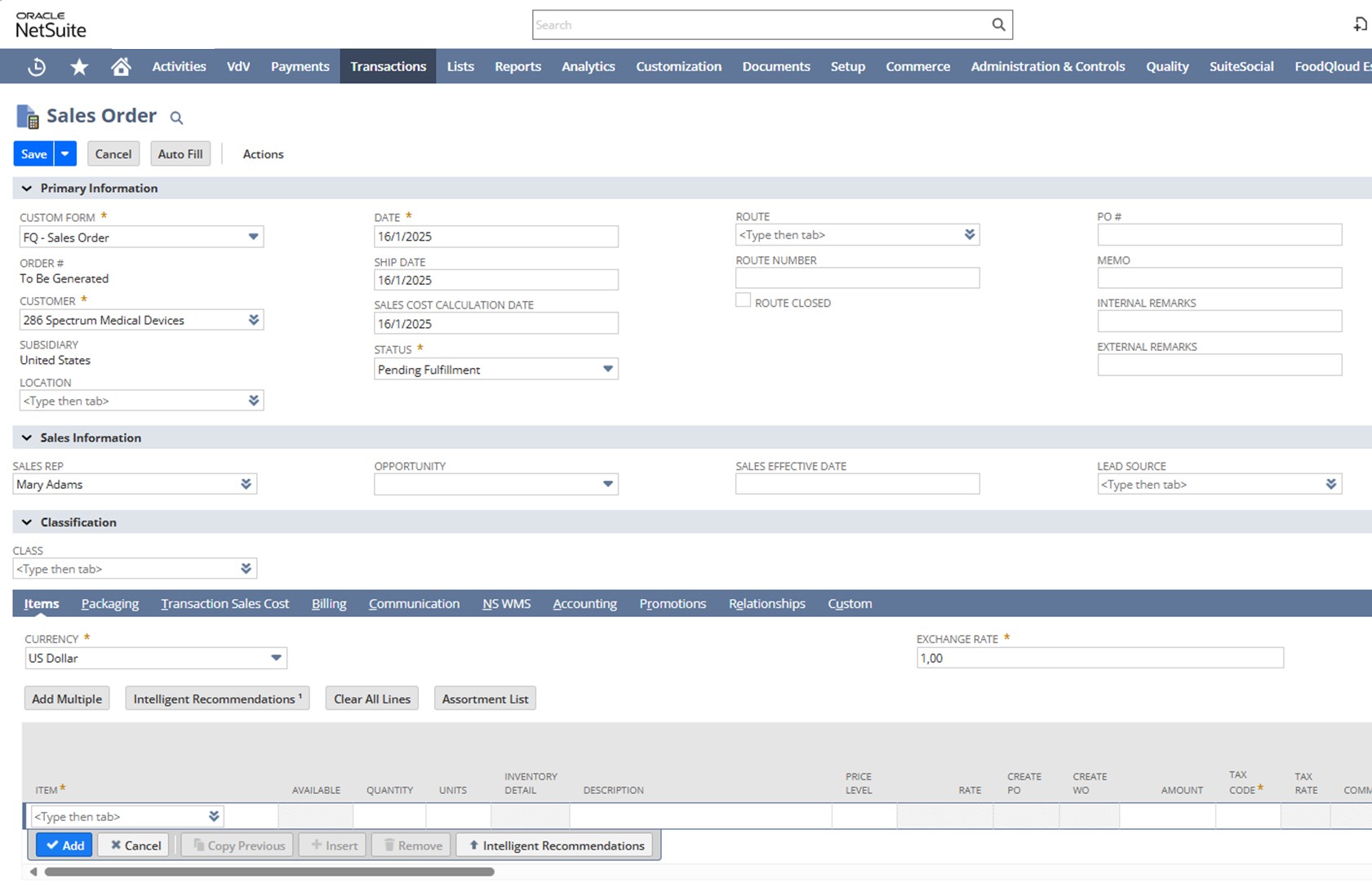Viewport: 1372px width, 883px height.
Task: Click the Sales Order document icon
Action: 28,117
